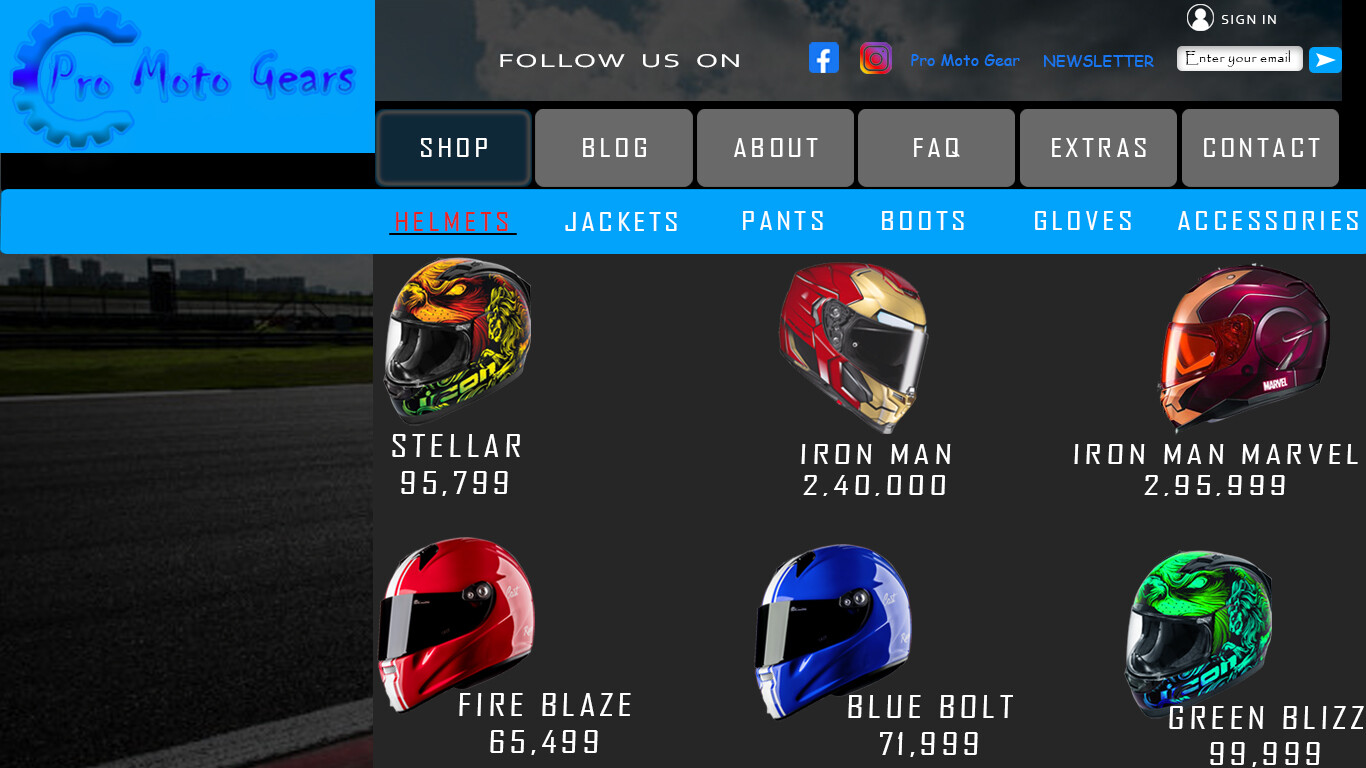The image size is (1366, 768).
Task: Switch to the Jackets category tab
Action: [x=622, y=221]
